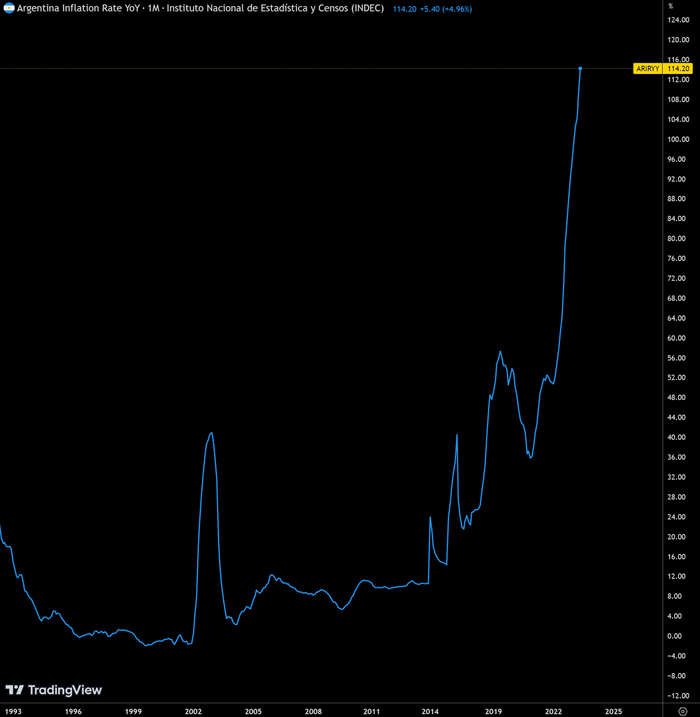Image resolution: width=700 pixels, height=717 pixels.
Task: Click the 2019 label on time axis
Action: pos(493,712)
